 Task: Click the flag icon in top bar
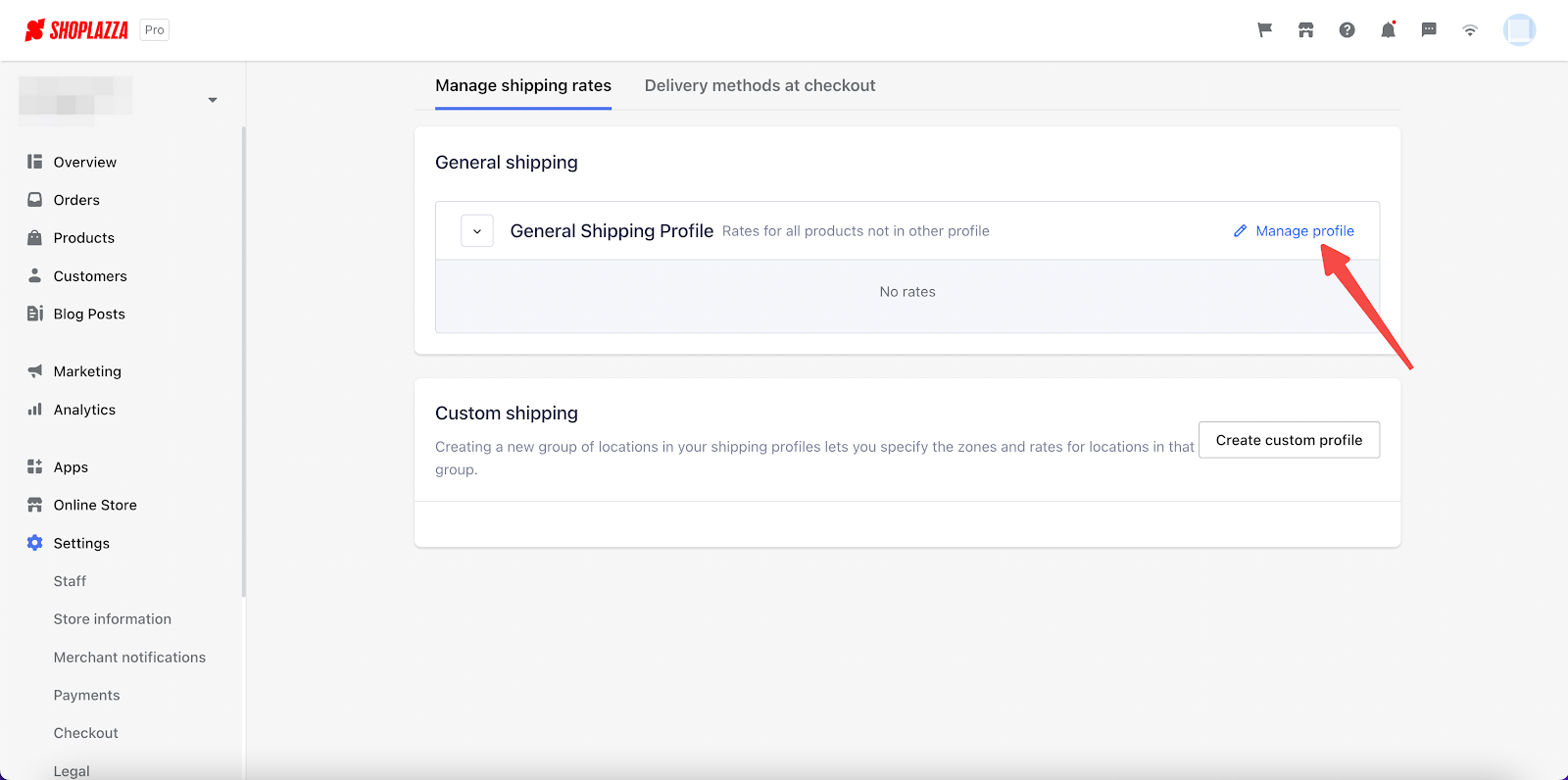click(1265, 30)
